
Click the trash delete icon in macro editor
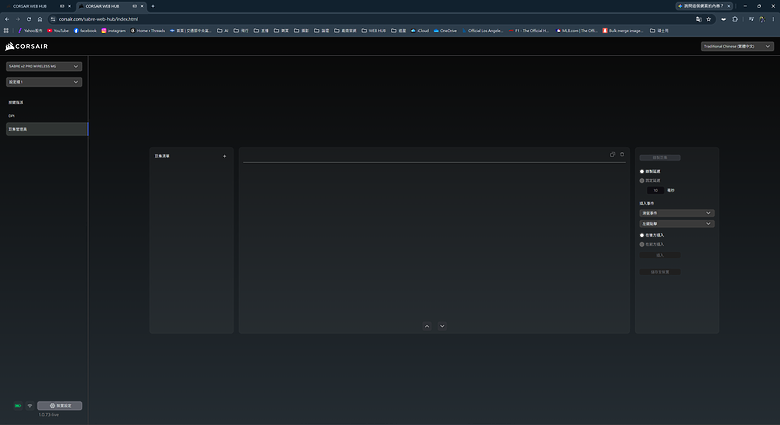tap(622, 154)
